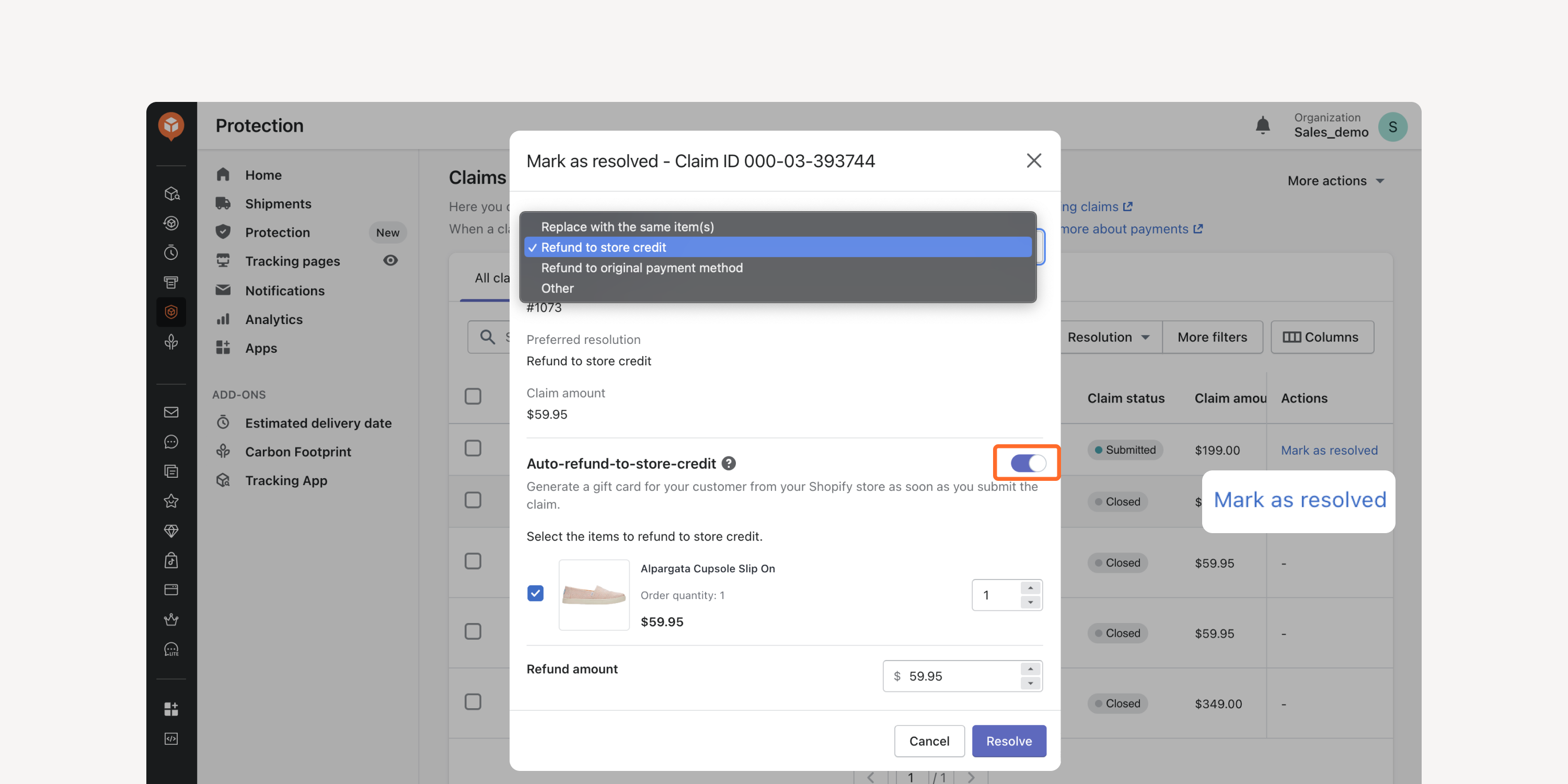Screen dimensions: 1568x784
Task: Open the package search icon in dark rail
Action: pyautogui.click(x=171, y=193)
